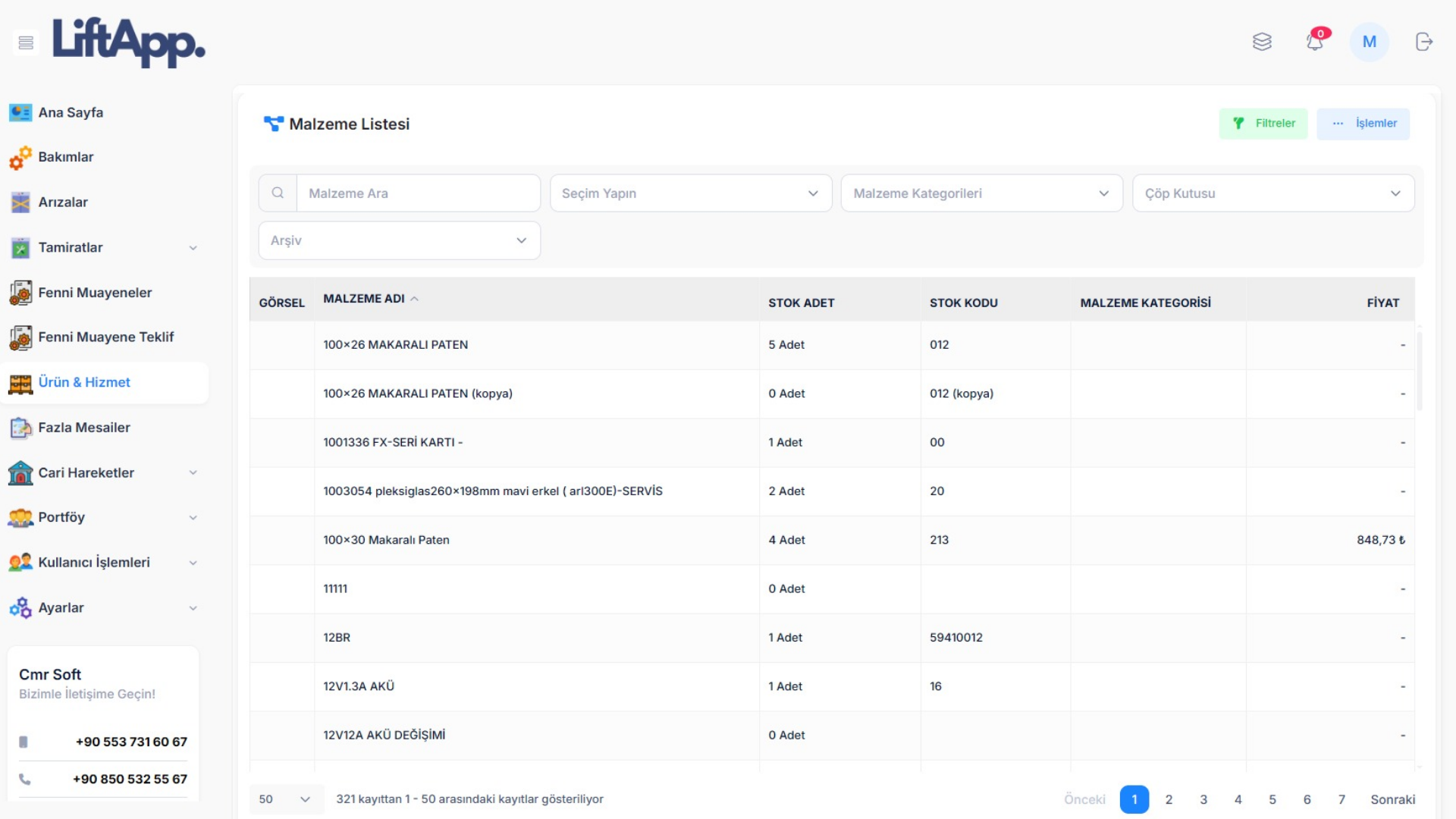
Task: Click the M user avatar
Action: [x=1369, y=42]
